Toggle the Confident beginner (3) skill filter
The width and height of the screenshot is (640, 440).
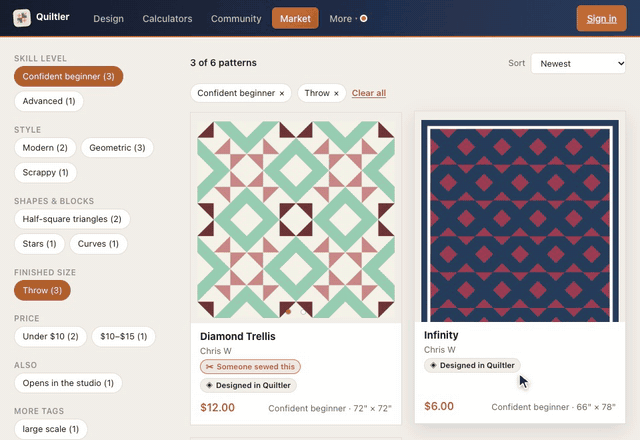click(x=69, y=76)
